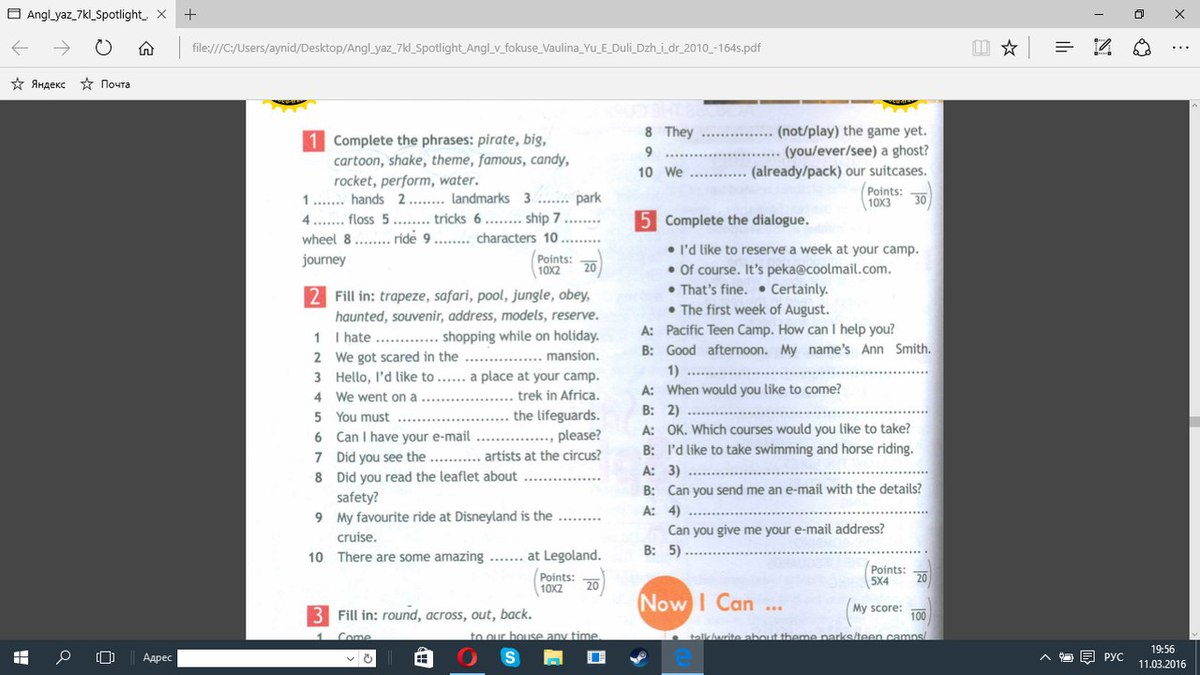Open the more actions ellipsis menu
1200x675 pixels.
(x=1181, y=47)
